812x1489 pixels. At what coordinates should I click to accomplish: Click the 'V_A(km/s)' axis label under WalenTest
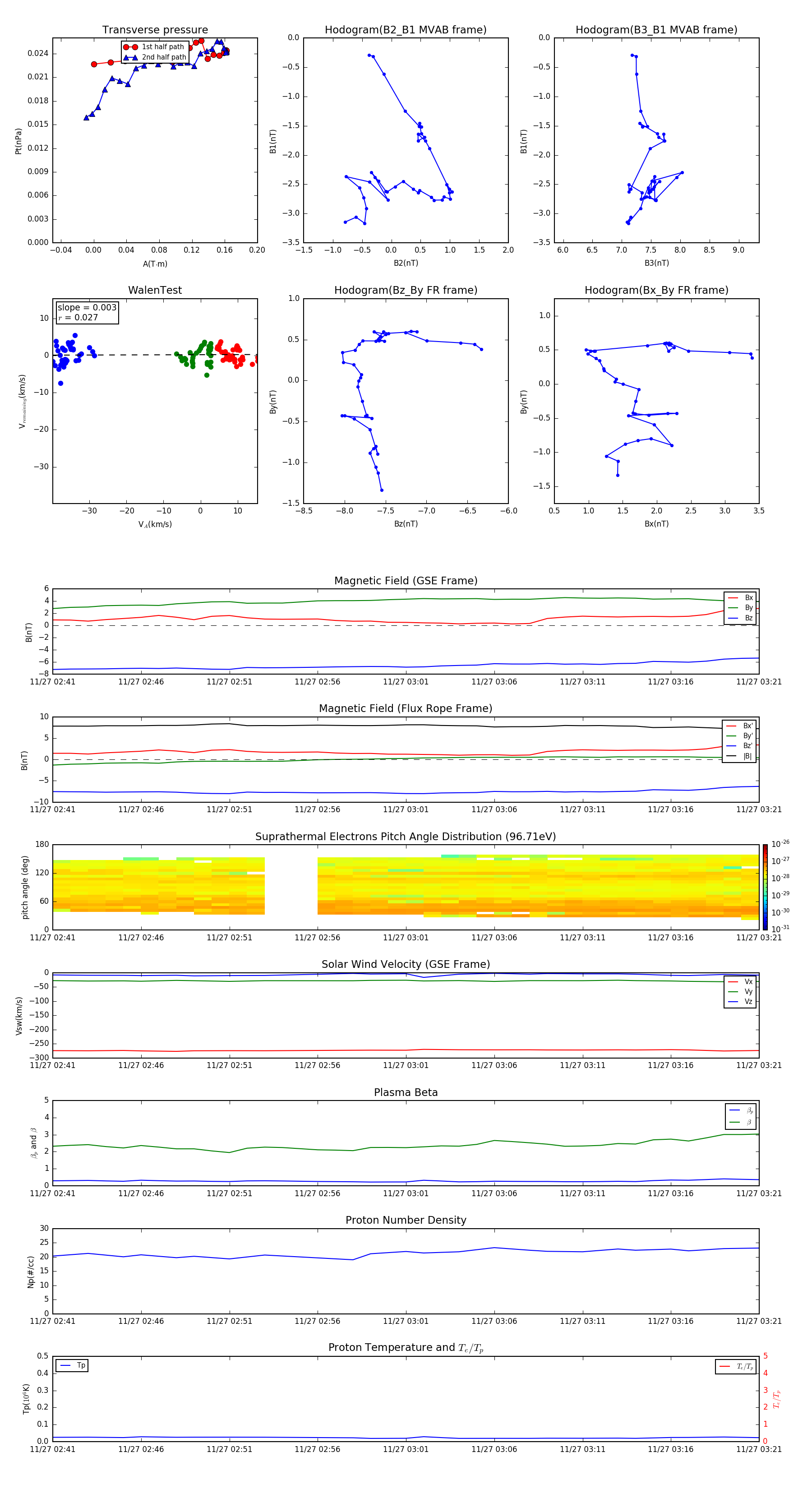(x=155, y=524)
